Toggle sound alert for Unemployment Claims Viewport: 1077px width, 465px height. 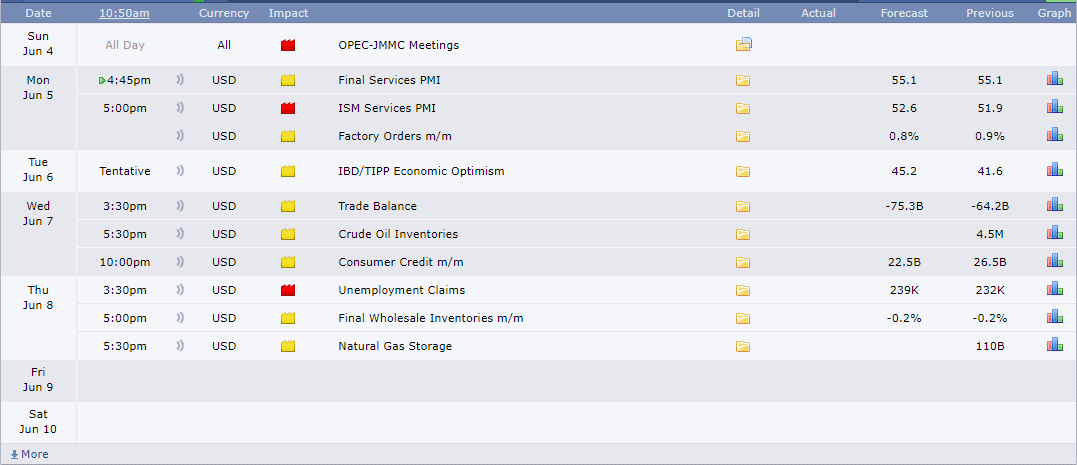(181, 290)
